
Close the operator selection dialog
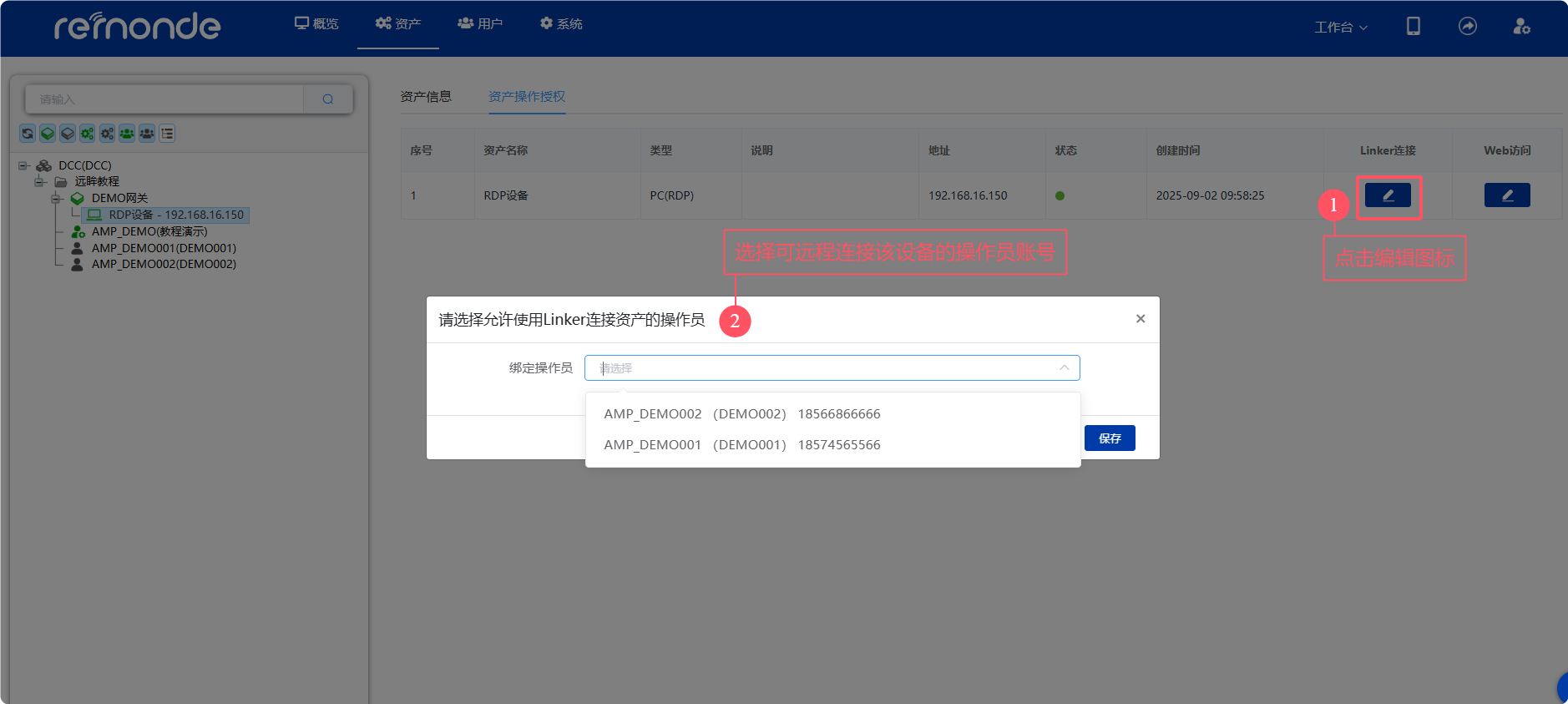pos(1141,319)
